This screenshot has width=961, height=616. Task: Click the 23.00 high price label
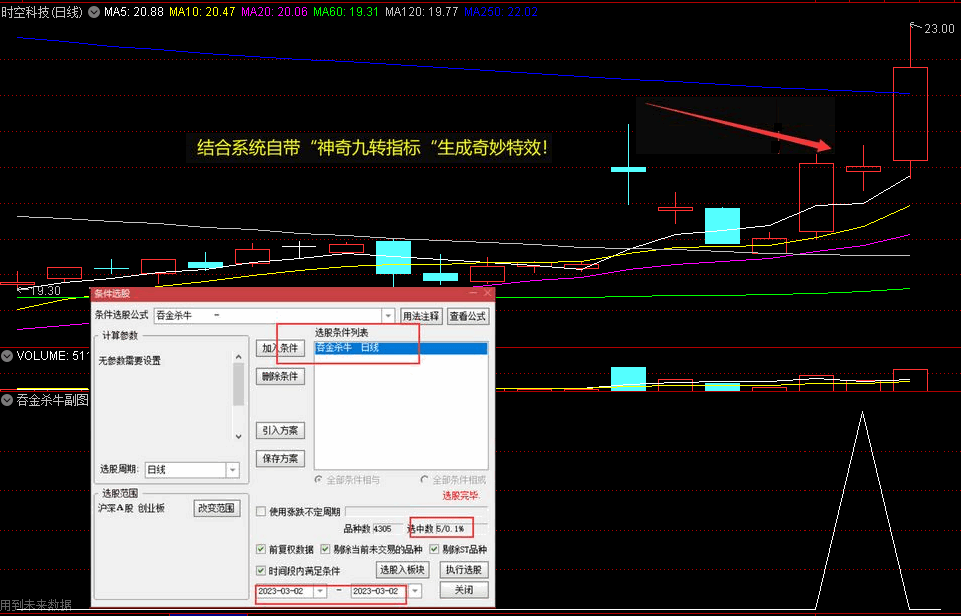pos(939,29)
